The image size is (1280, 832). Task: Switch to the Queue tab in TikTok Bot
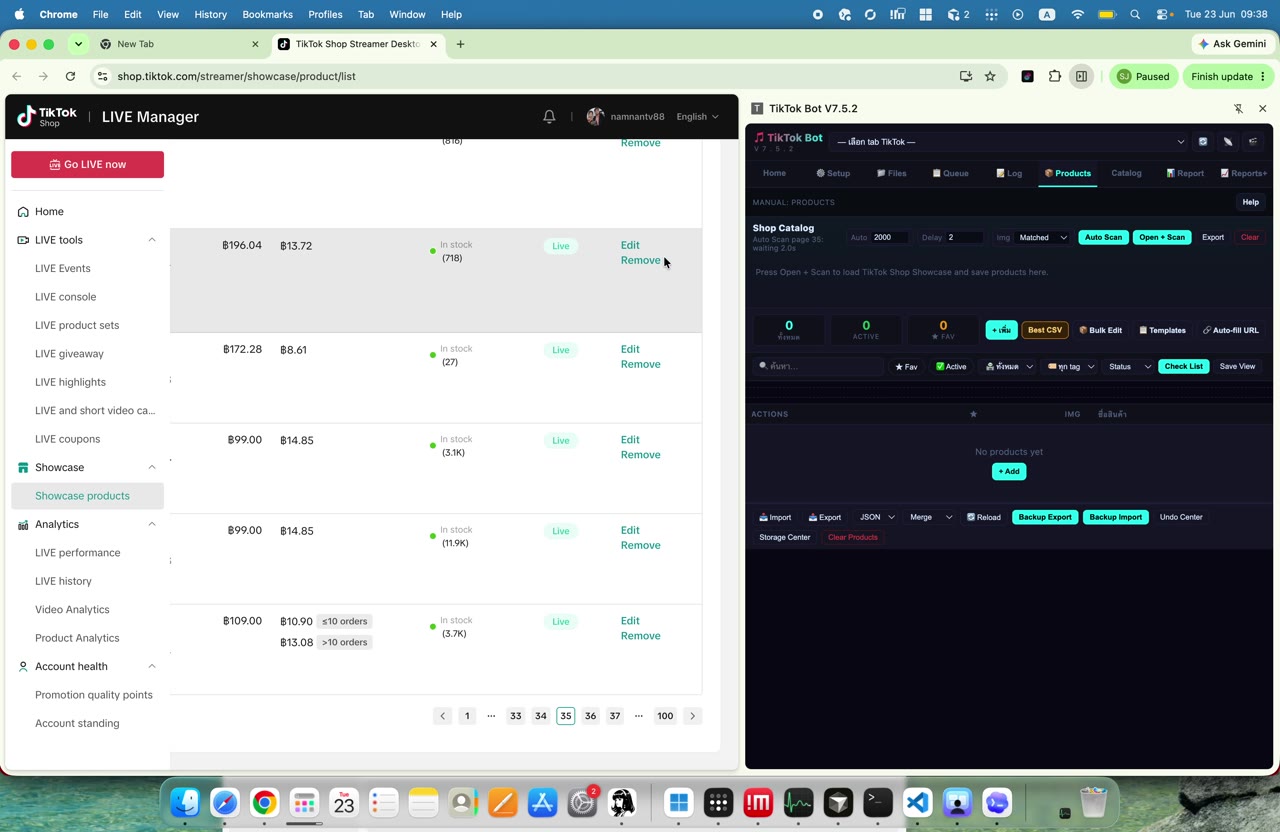(x=950, y=173)
